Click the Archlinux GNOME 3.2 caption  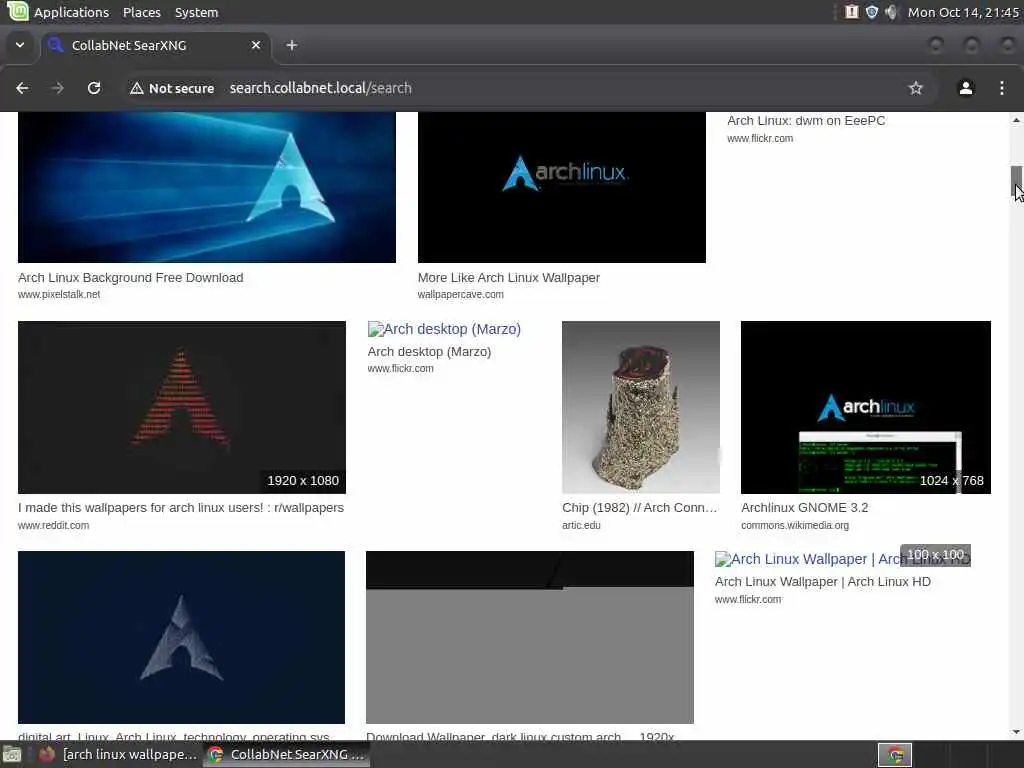805,507
